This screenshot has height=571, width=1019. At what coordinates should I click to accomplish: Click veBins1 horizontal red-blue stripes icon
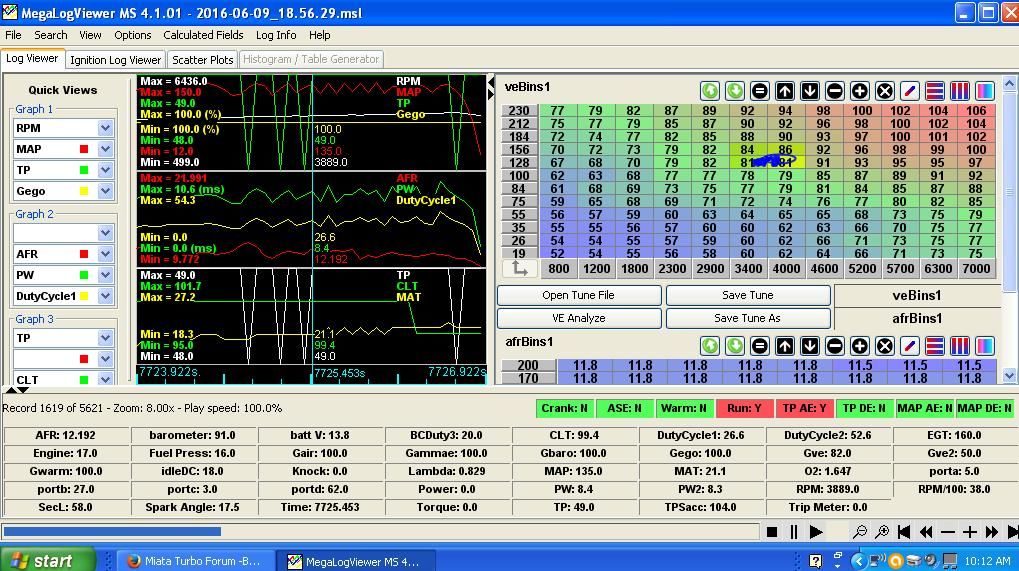(x=935, y=91)
